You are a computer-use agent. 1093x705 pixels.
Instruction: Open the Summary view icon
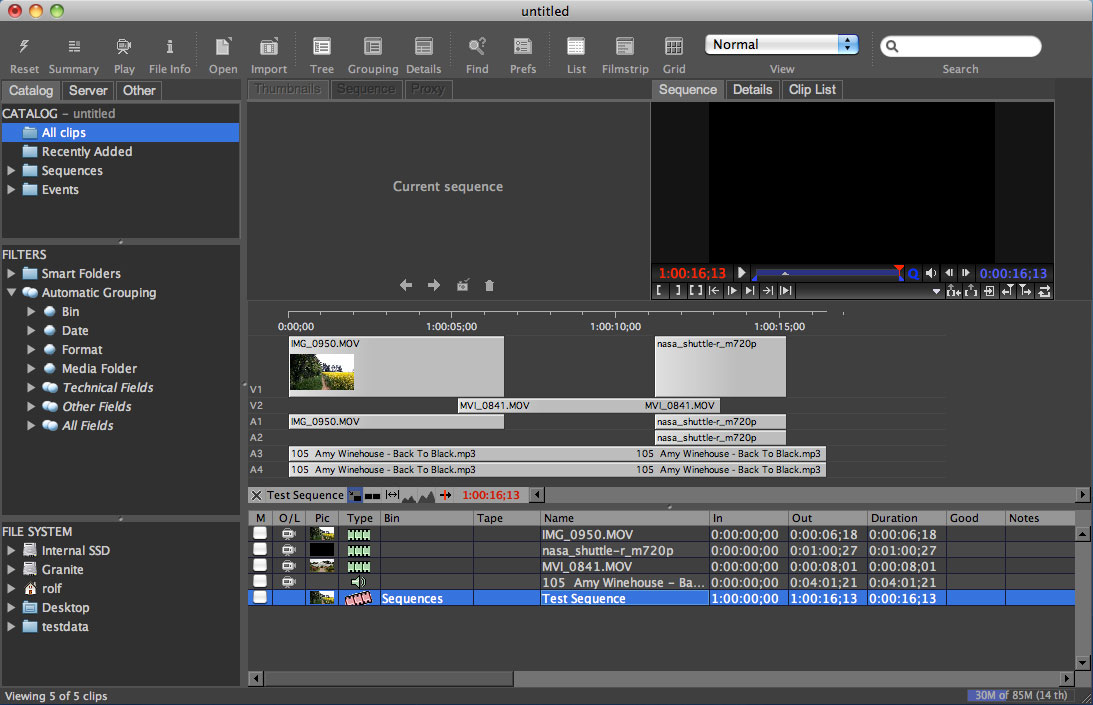click(73, 47)
